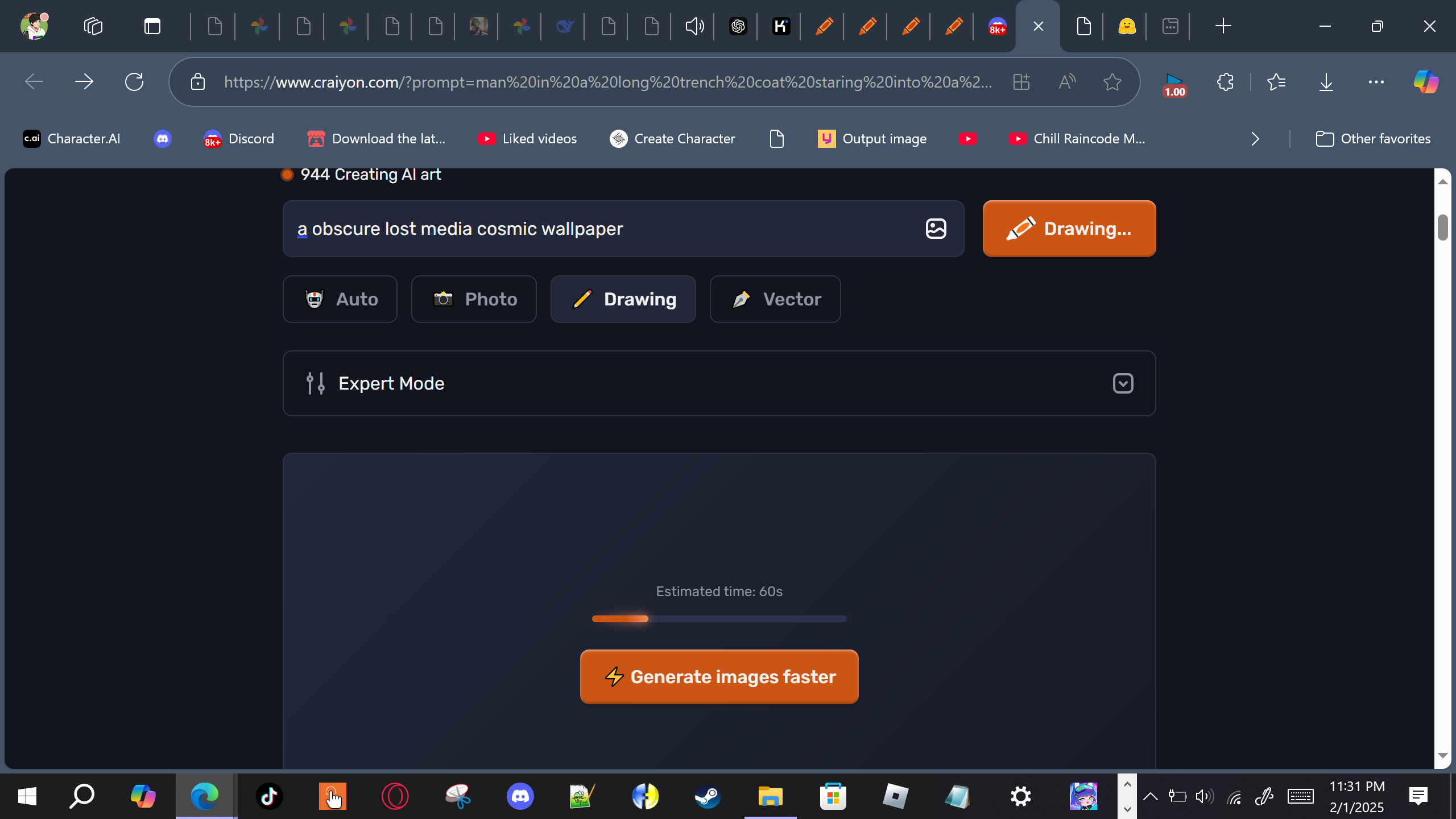Open Discord from the Windows taskbar

point(520,796)
